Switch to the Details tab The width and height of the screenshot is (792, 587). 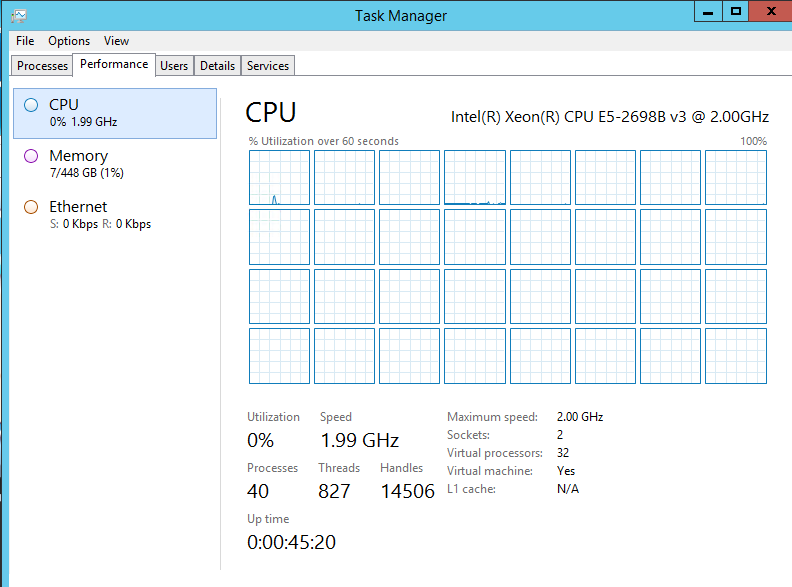click(x=217, y=66)
